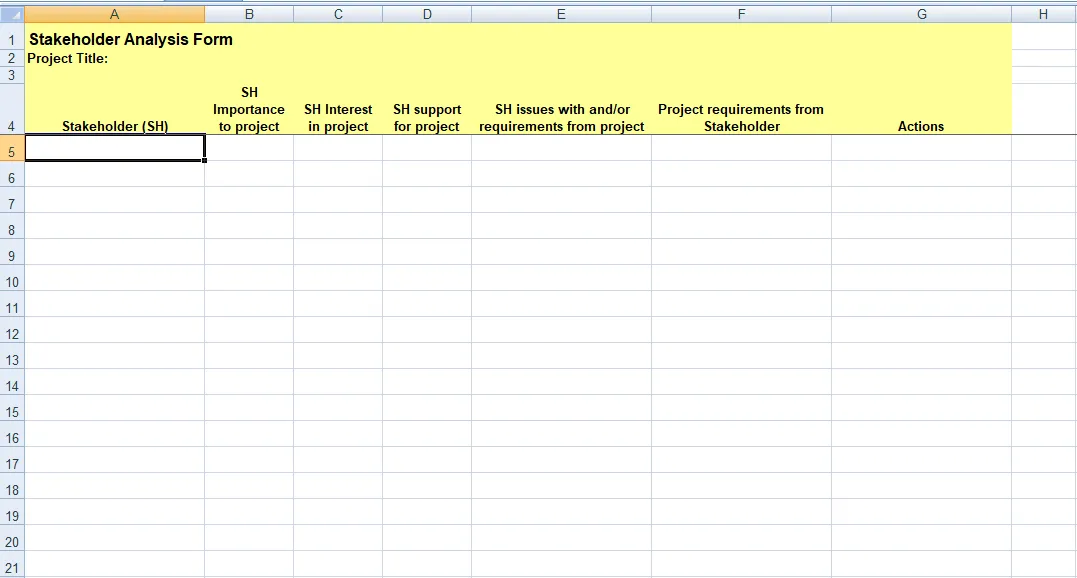The width and height of the screenshot is (1077, 578).
Task: Click the 'Stakeholder (SH)' header cell
Action: pos(115,108)
